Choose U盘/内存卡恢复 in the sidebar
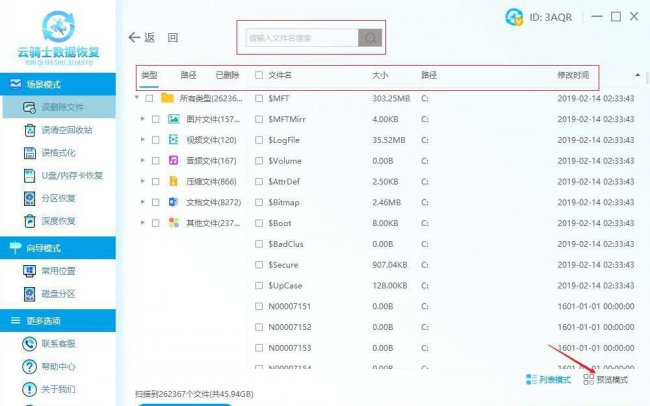650x406 pixels. (x=63, y=176)
